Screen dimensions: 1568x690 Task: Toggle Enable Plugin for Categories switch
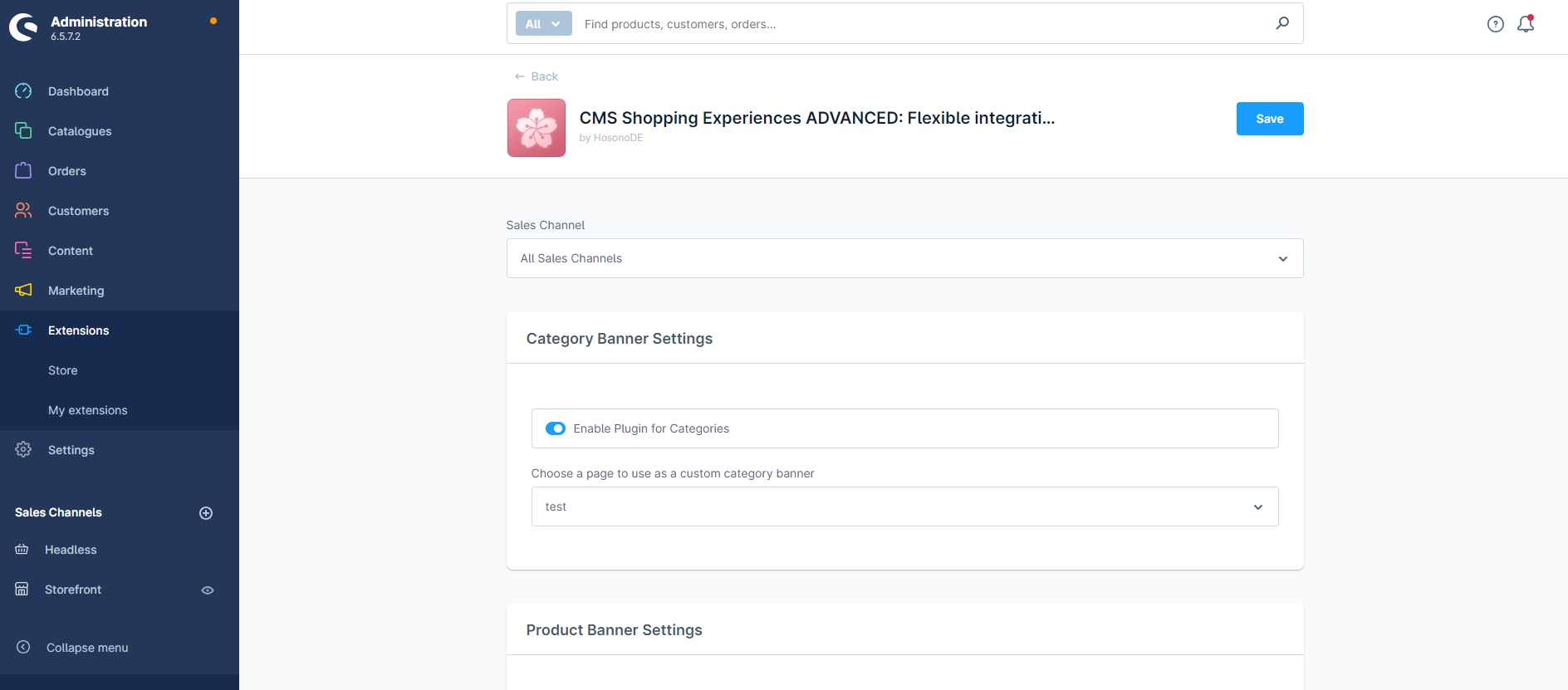pyautogui.click(x=556, y=428)
